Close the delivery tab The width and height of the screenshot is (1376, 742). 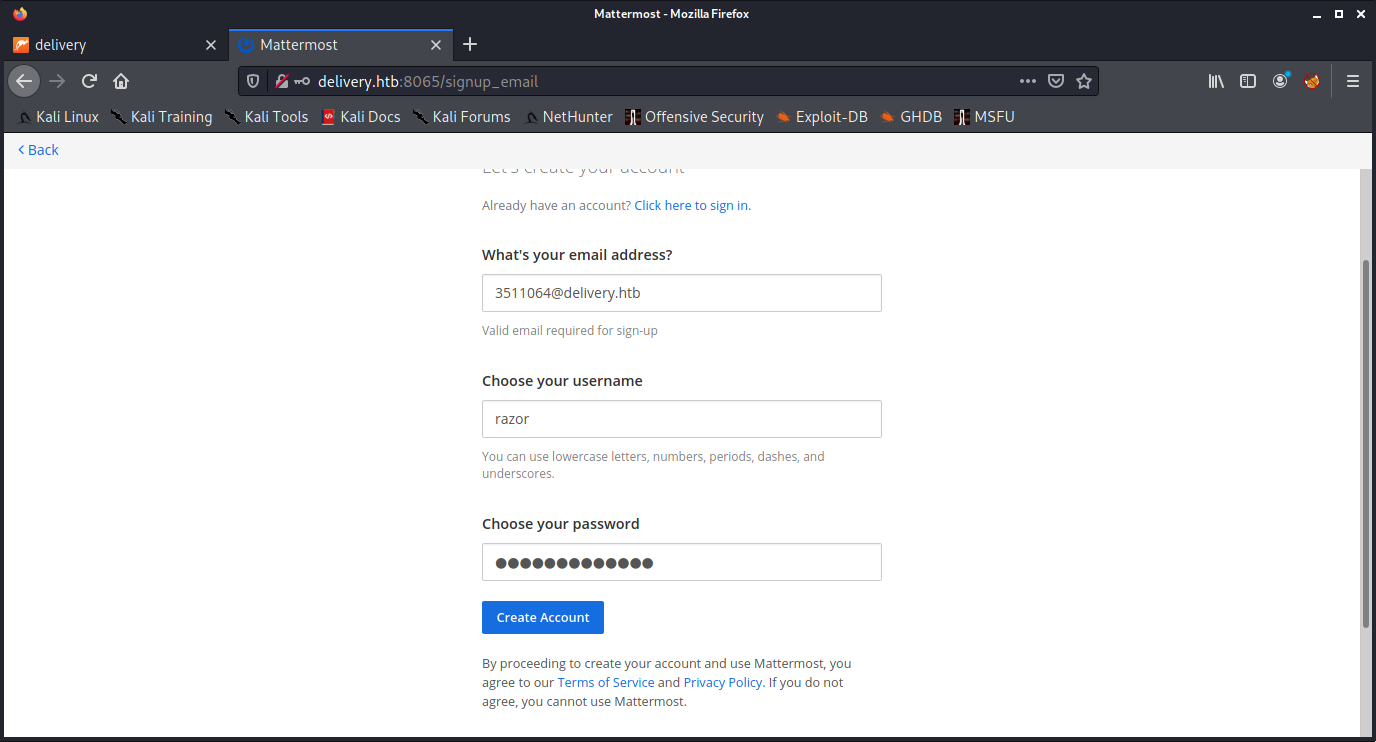pos(210,45)
